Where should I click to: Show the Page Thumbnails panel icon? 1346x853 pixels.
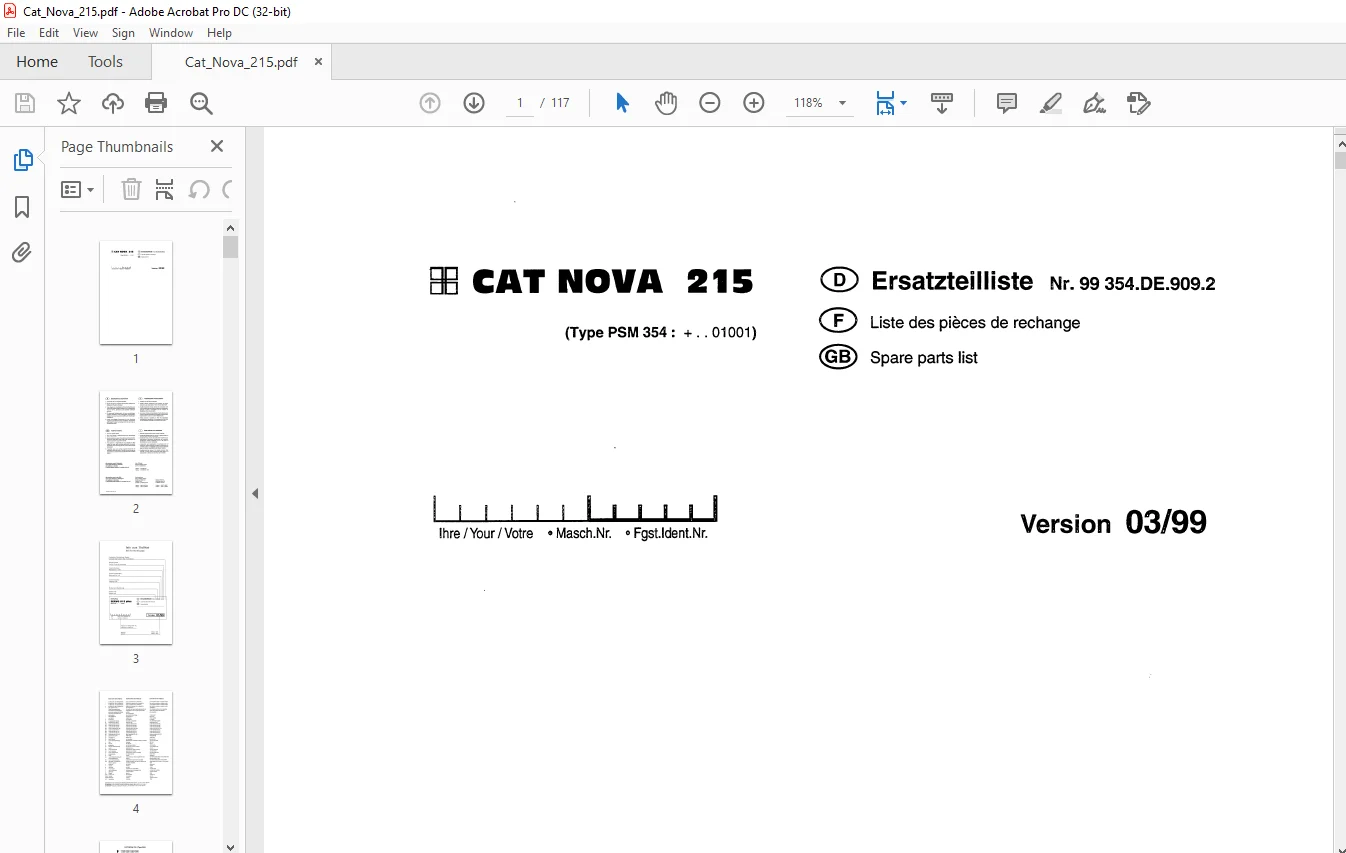point(22,160)
